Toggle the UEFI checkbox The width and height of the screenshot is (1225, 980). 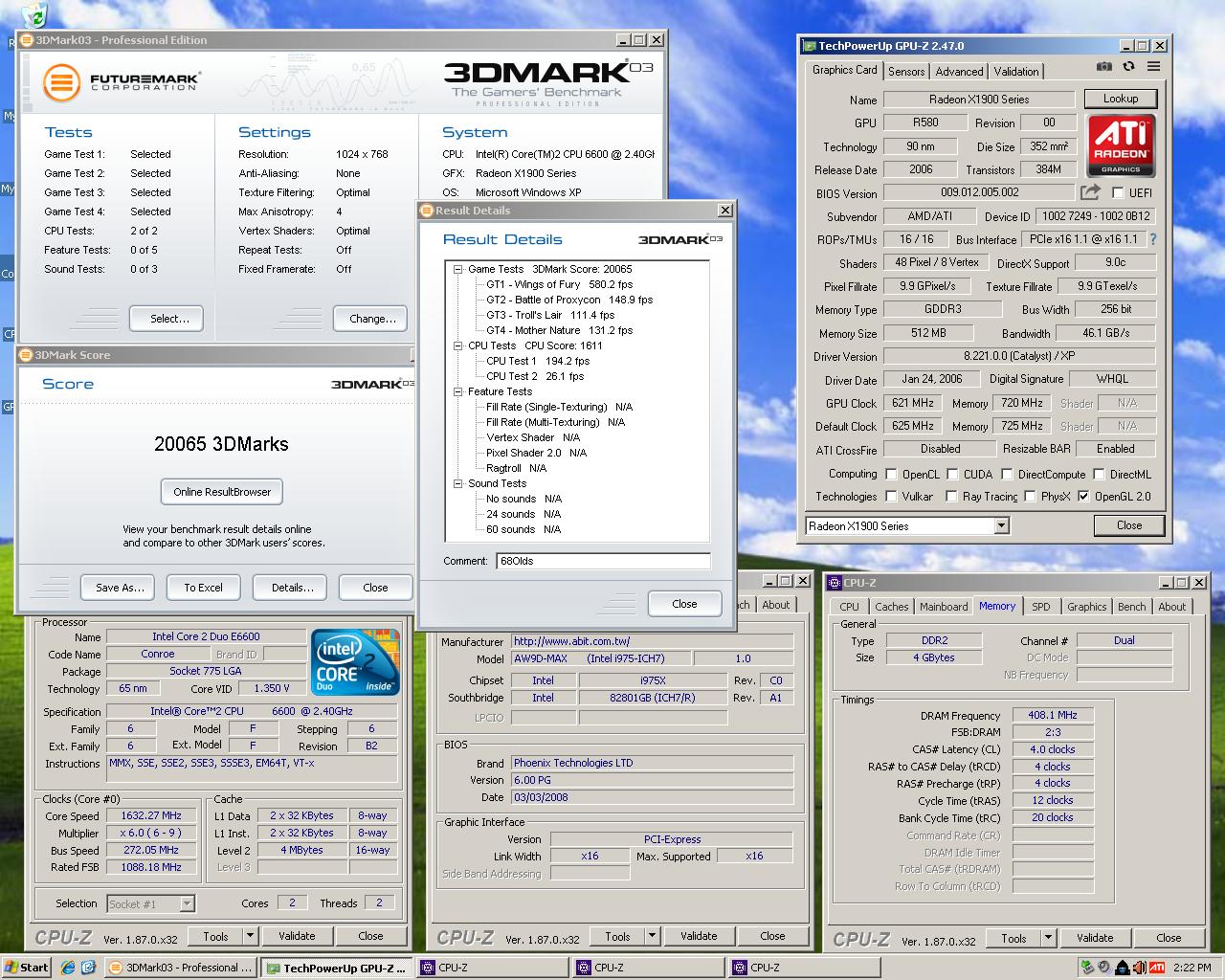point(1118,193)
